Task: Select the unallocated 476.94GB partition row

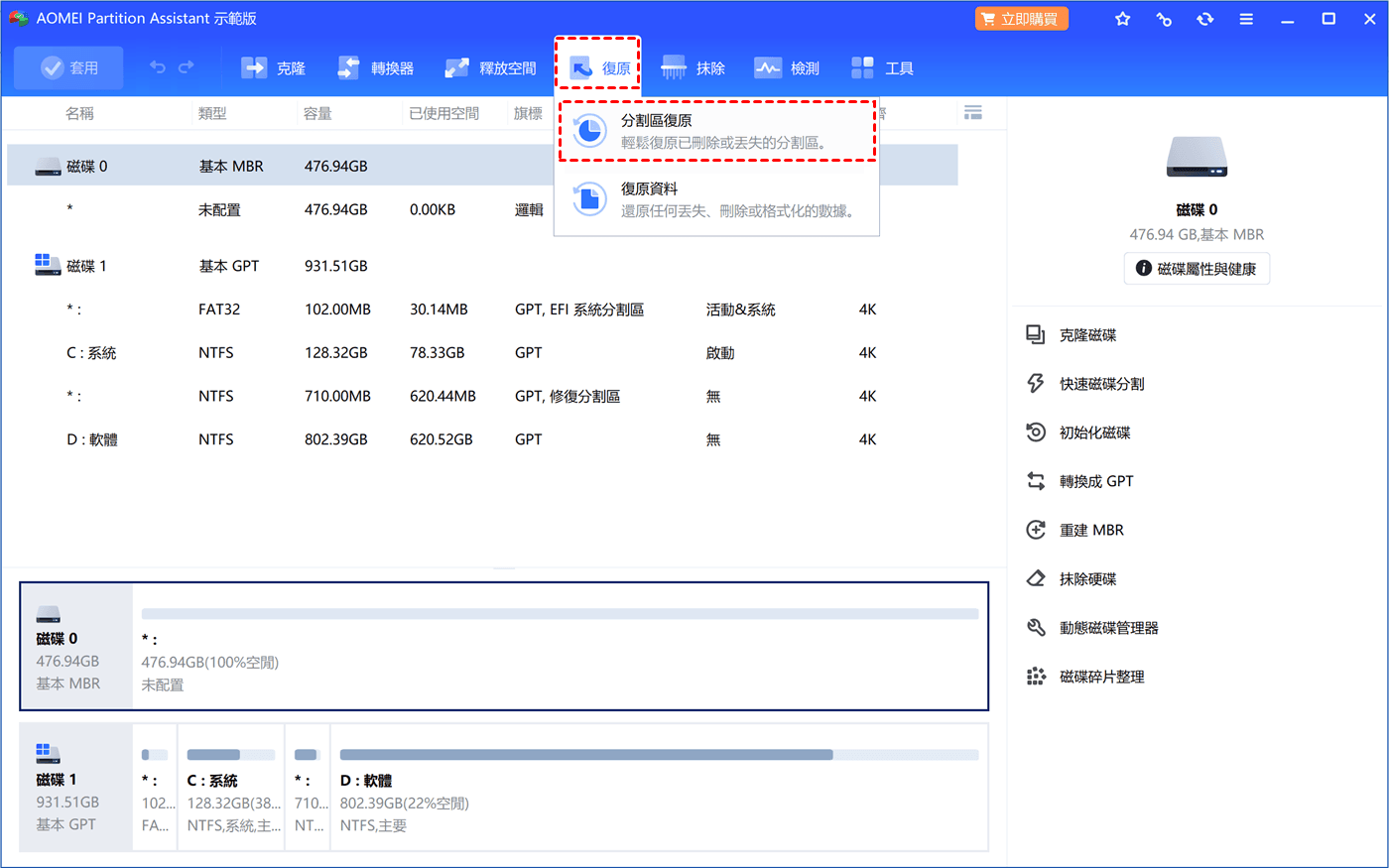Action: [482, 209]
